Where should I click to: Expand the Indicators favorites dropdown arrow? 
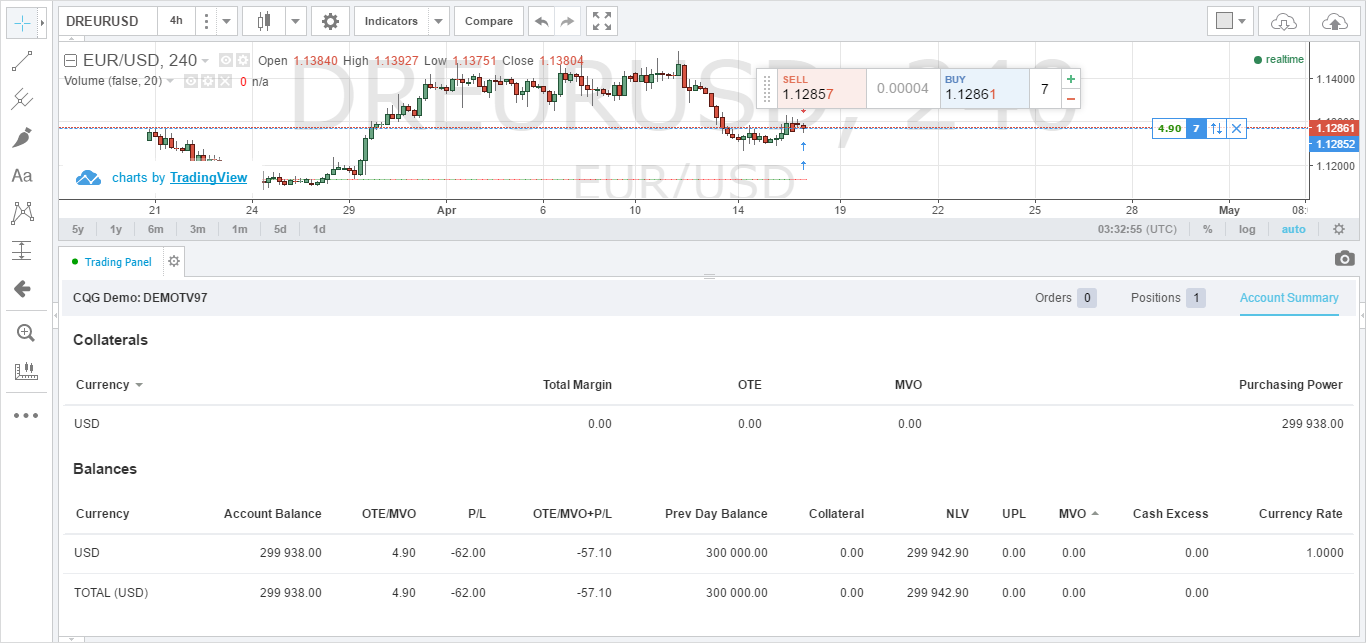click(x=439, y=20)
